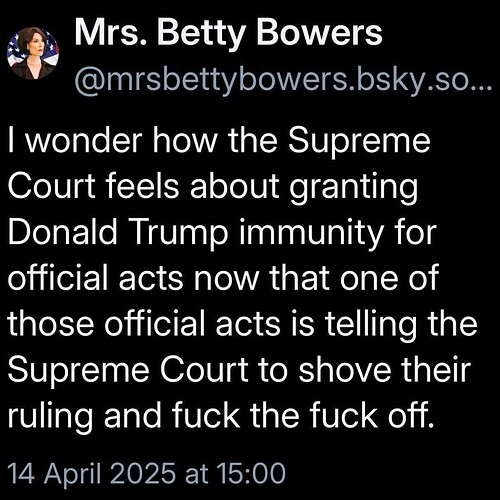Click "Supreme Court to shove their" line

[239, 371]
